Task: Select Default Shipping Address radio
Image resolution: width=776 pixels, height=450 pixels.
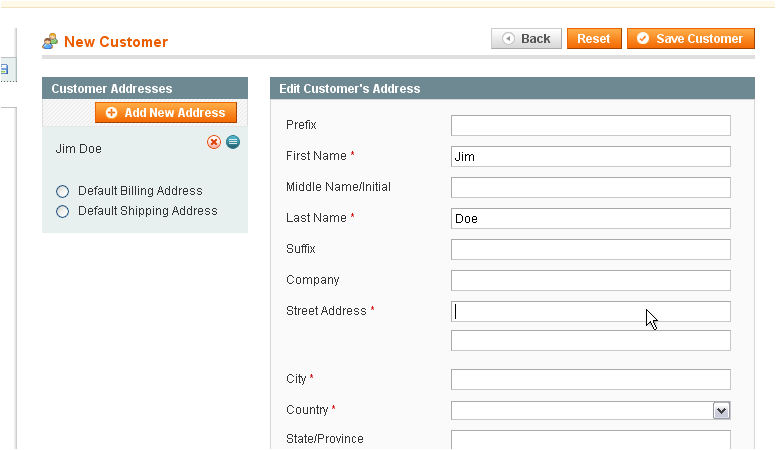Action: coord(62,211)
